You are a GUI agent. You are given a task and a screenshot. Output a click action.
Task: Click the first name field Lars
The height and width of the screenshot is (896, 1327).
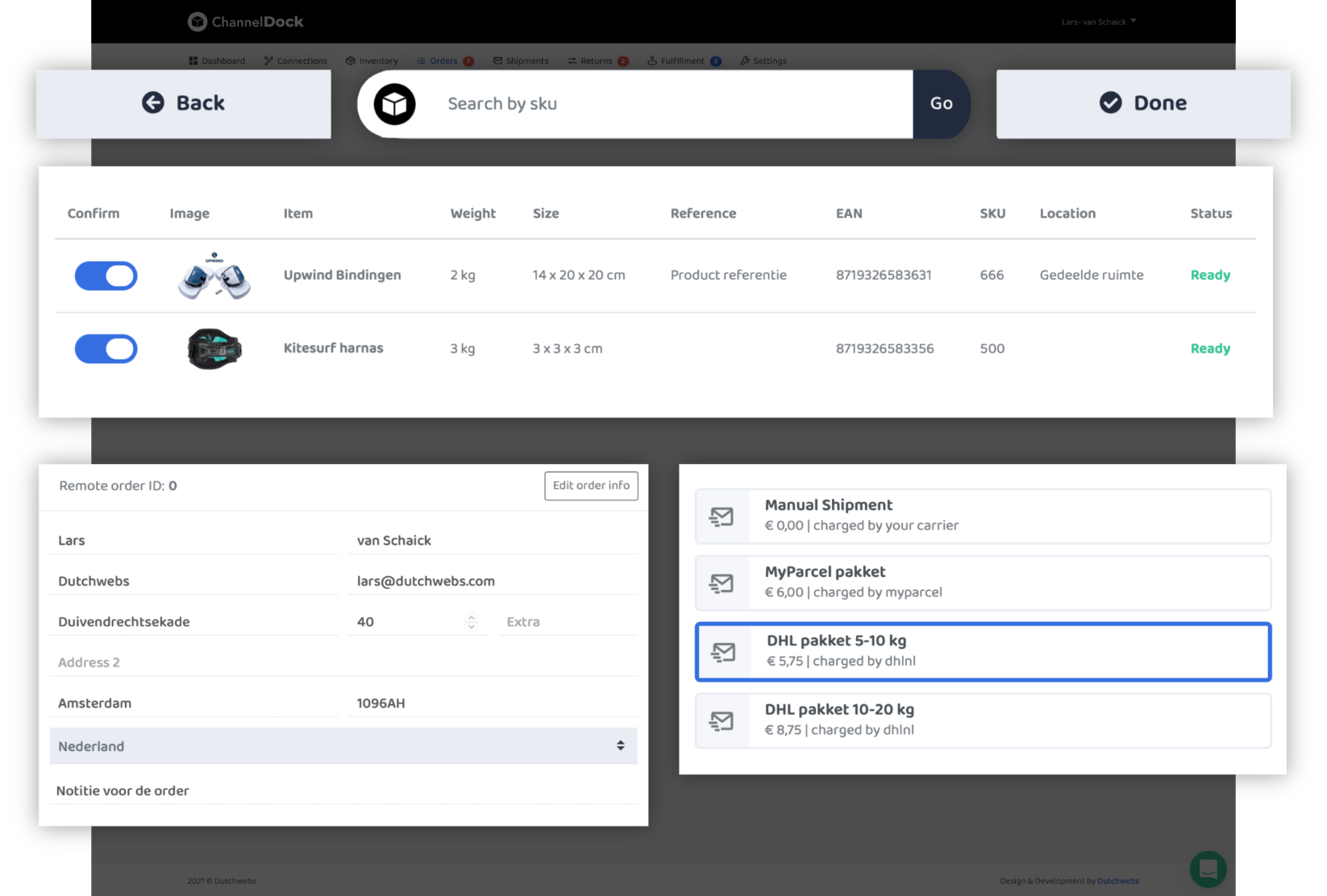click(x=193, y=541)
